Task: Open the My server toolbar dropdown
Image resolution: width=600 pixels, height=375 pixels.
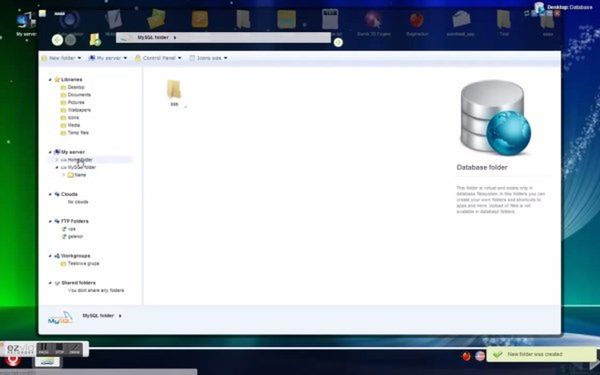Action: click(x=108, y=58)
